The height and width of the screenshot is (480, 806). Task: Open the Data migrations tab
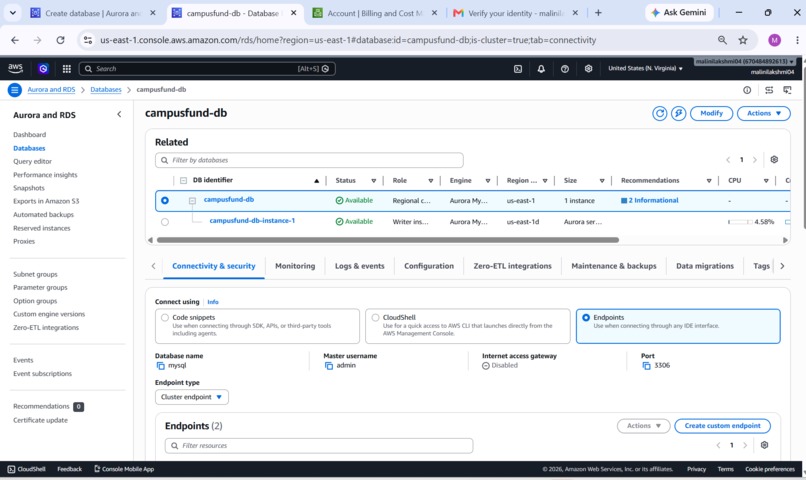point(705,266)
